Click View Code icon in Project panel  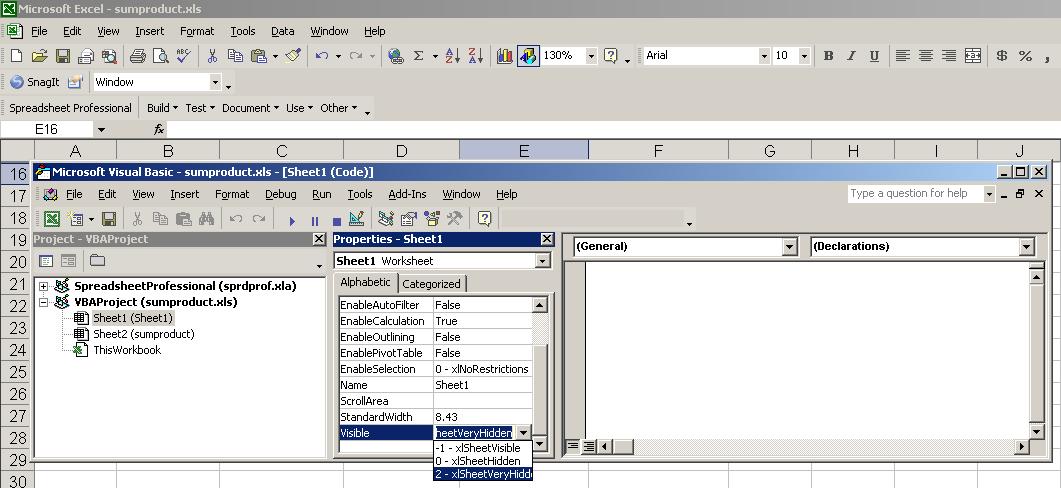point(46,261)
